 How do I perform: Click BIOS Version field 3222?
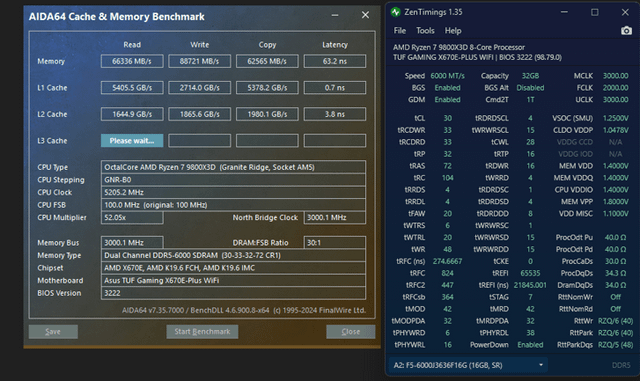click(x=233, y=293)
